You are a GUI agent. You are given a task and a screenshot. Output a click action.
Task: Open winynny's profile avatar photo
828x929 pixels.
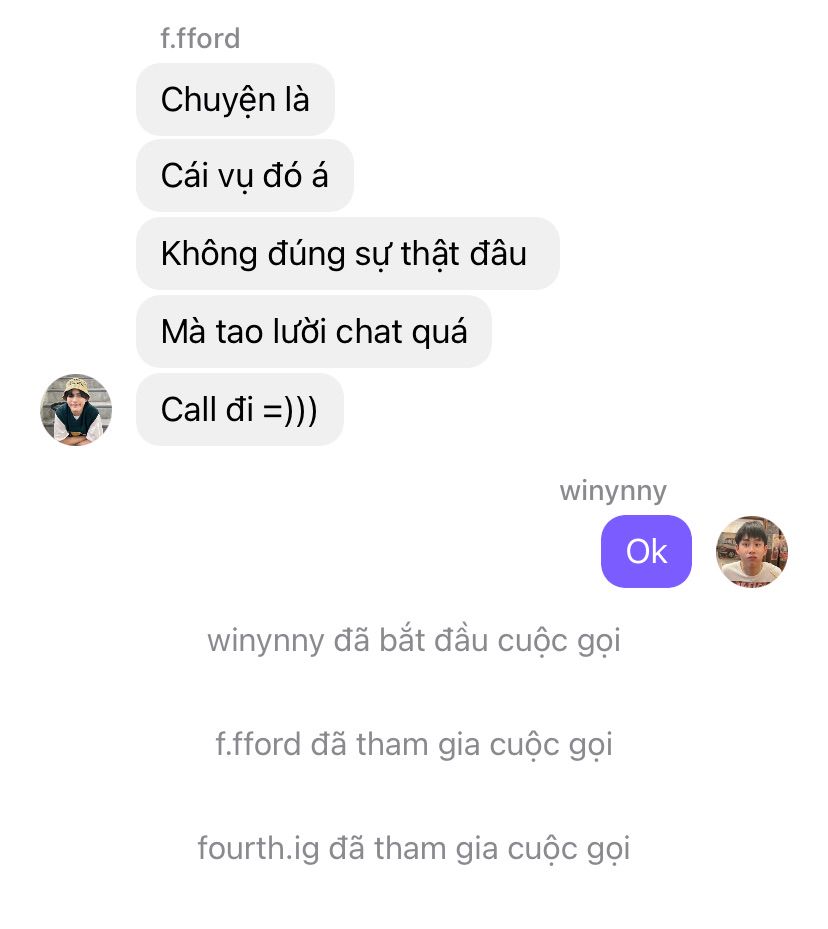point(752,552)
